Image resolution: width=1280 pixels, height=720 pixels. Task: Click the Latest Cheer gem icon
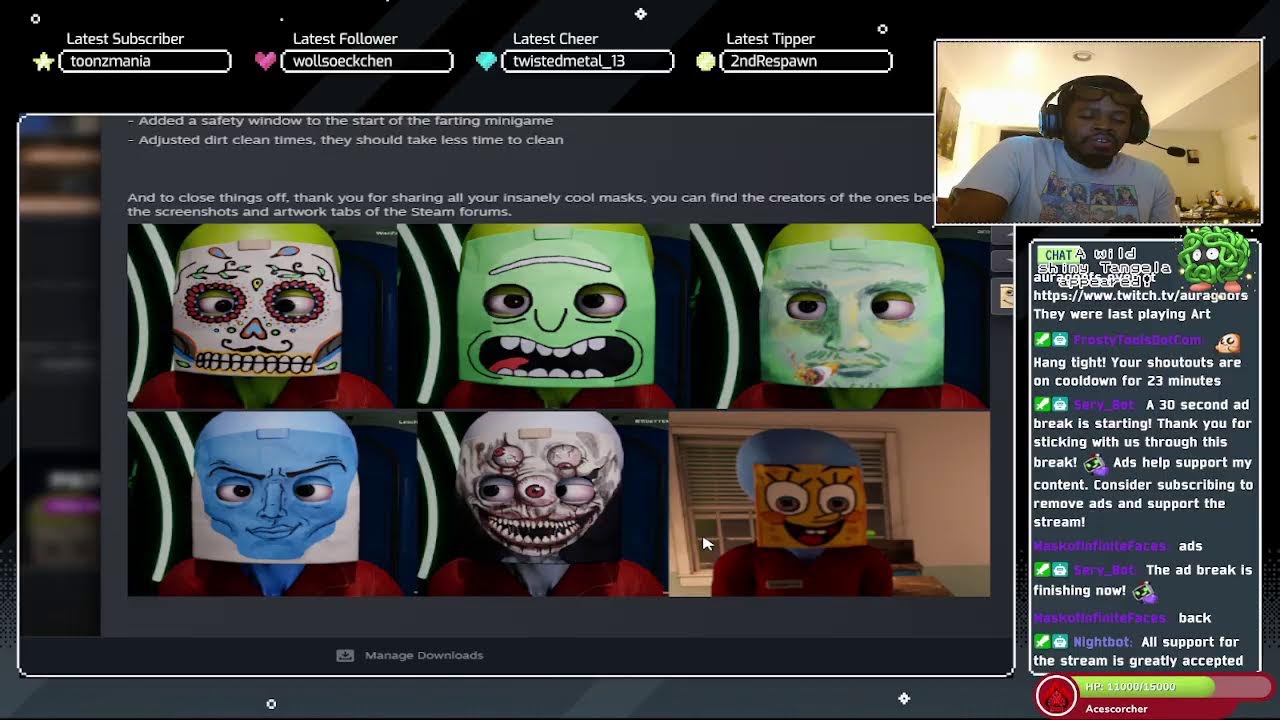click(486, 61)
